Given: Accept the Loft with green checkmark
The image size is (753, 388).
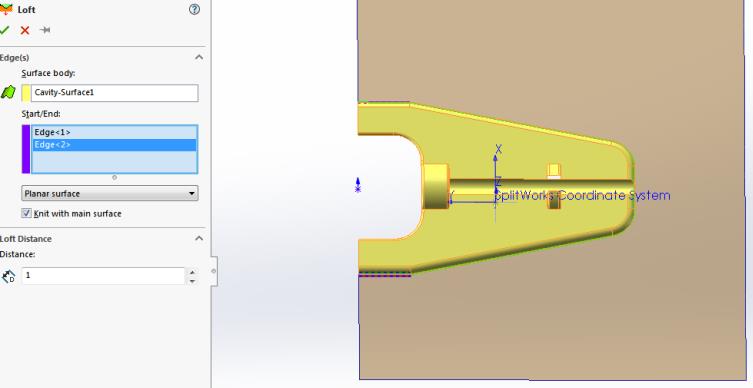Looking at the screenshot, I should coord(4,30).
